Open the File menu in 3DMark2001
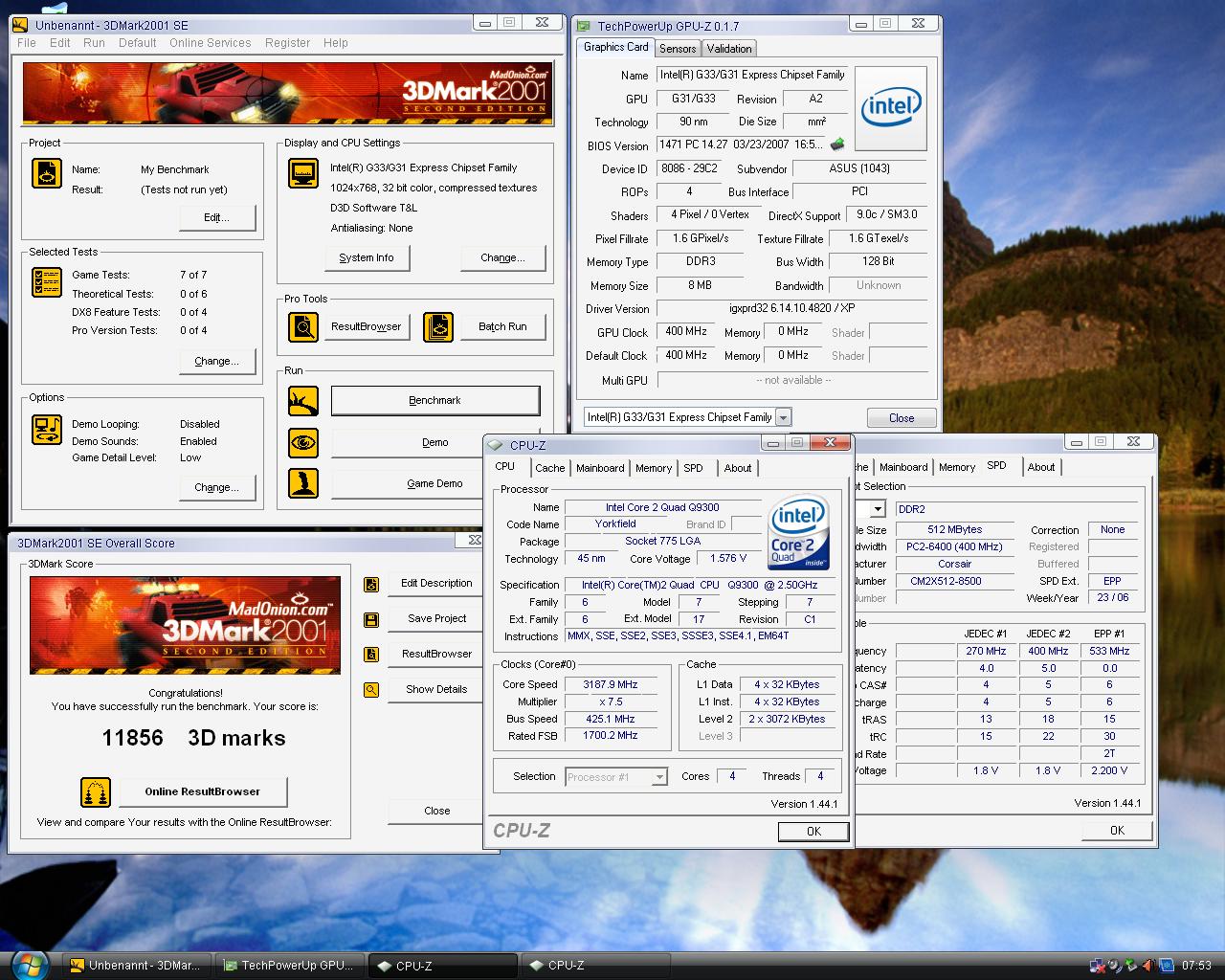Viewport: 1225px width, 980px height. 27,43
